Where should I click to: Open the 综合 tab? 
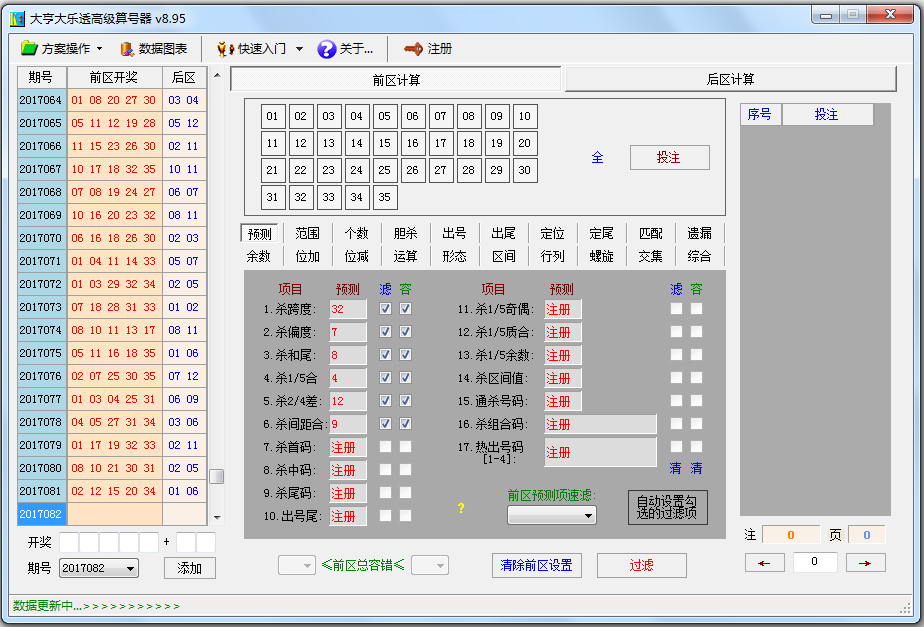(699, 256)
